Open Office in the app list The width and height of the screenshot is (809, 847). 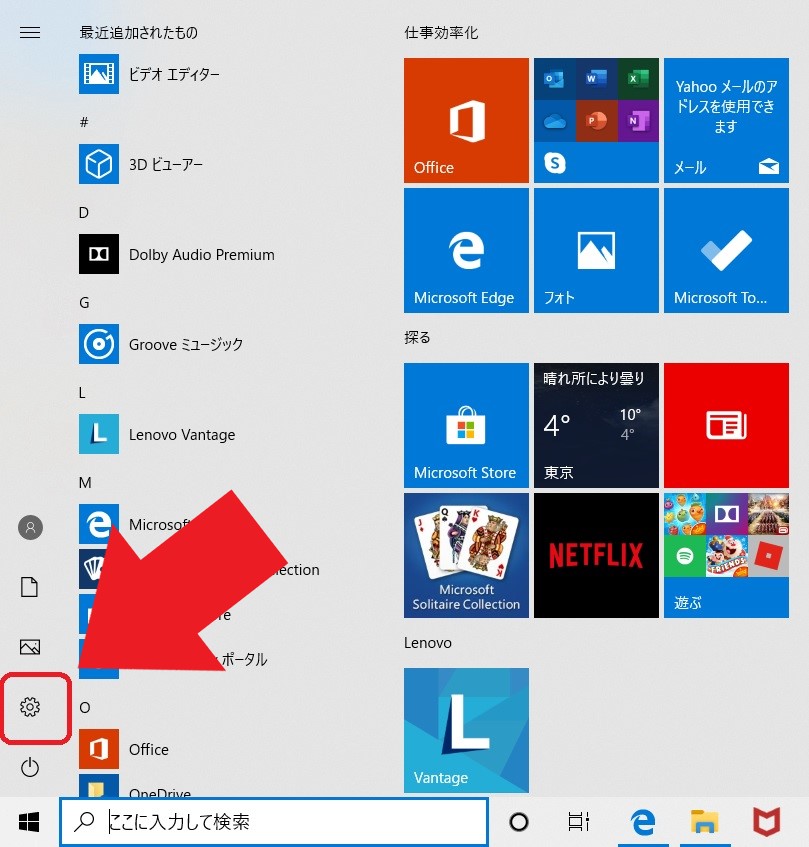pyautogui.click(x=124, y=749)
